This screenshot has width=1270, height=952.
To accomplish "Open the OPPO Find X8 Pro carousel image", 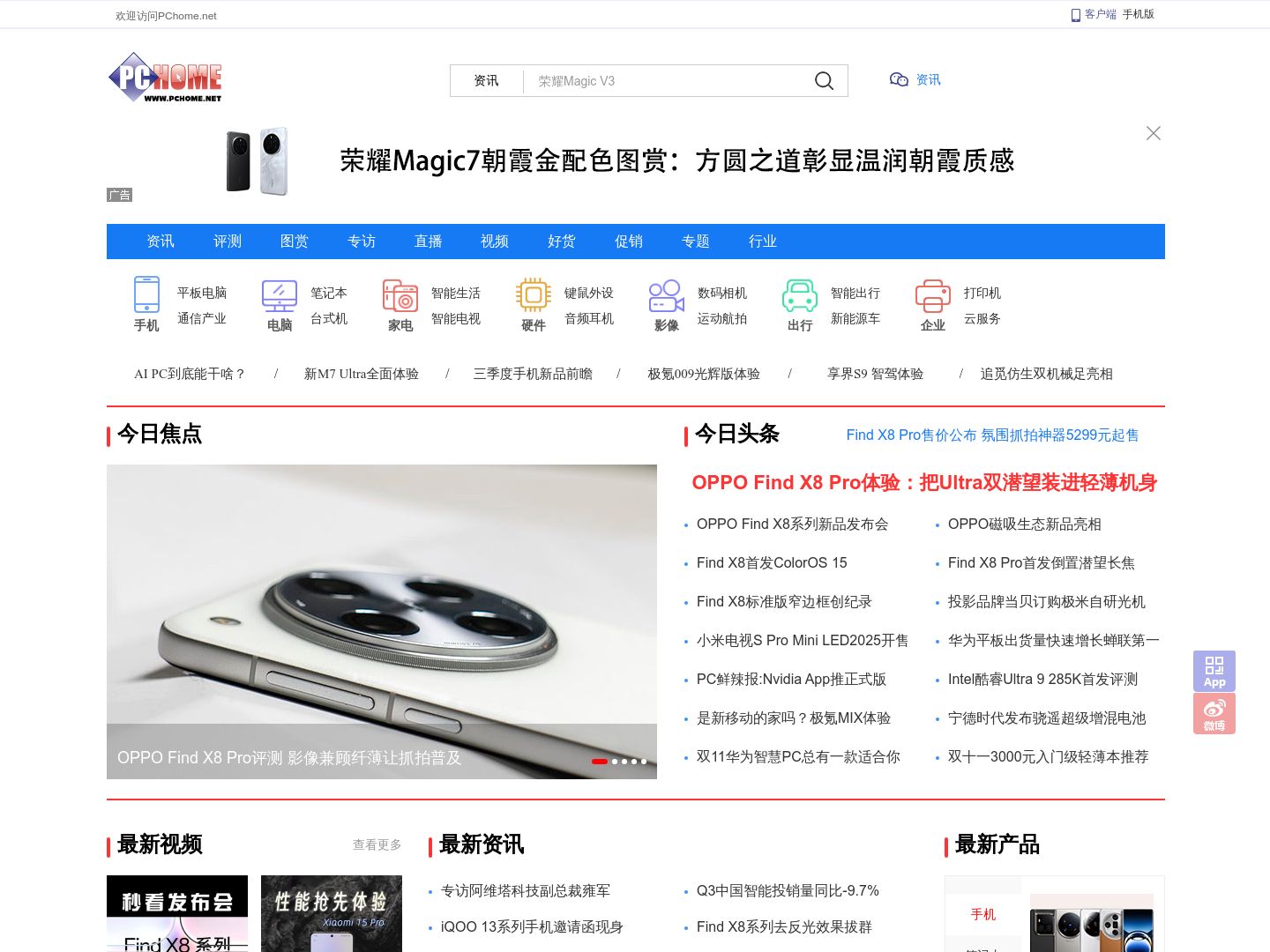I will coord(382,621).
